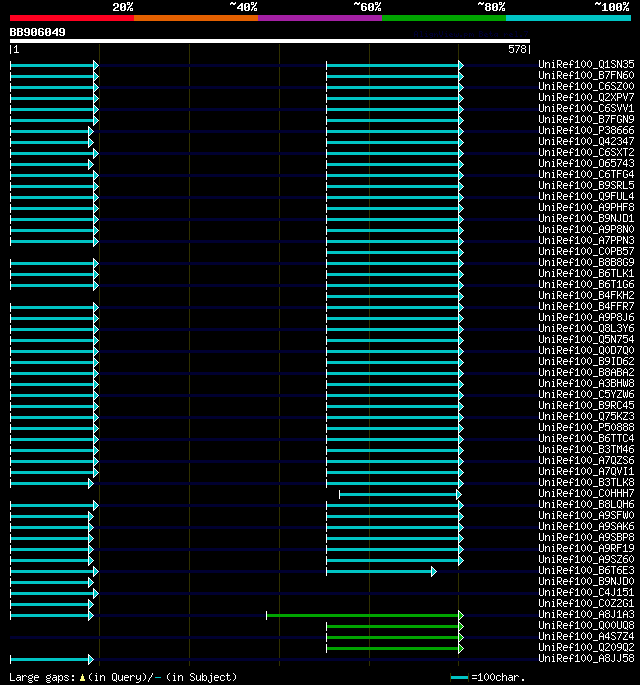640x685 pixels.
Task: Click the cyan alignment bar for C0HHH7
Action: coord(400,495)
